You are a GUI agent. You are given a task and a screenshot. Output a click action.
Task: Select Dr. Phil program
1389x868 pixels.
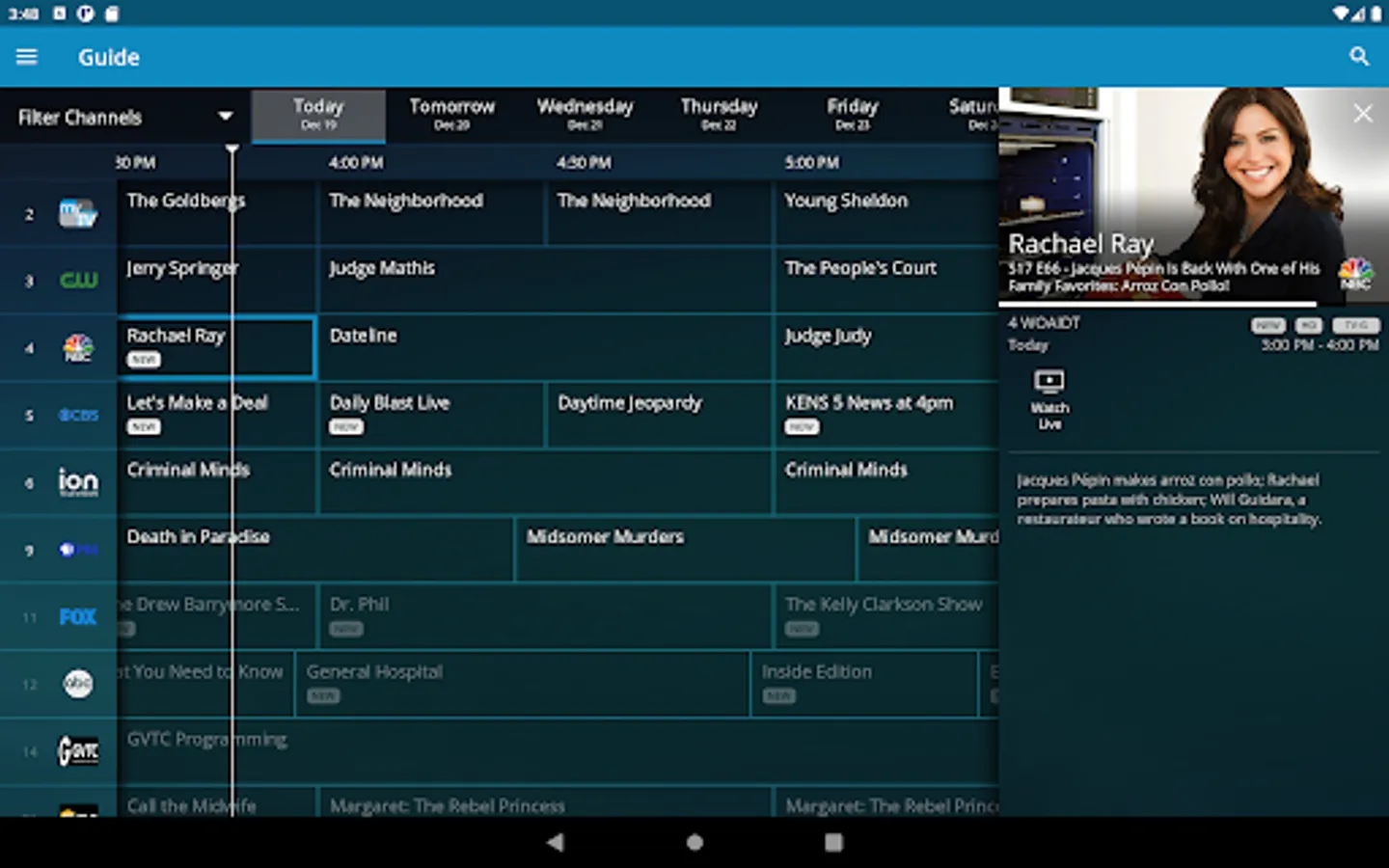click(544, 616)
